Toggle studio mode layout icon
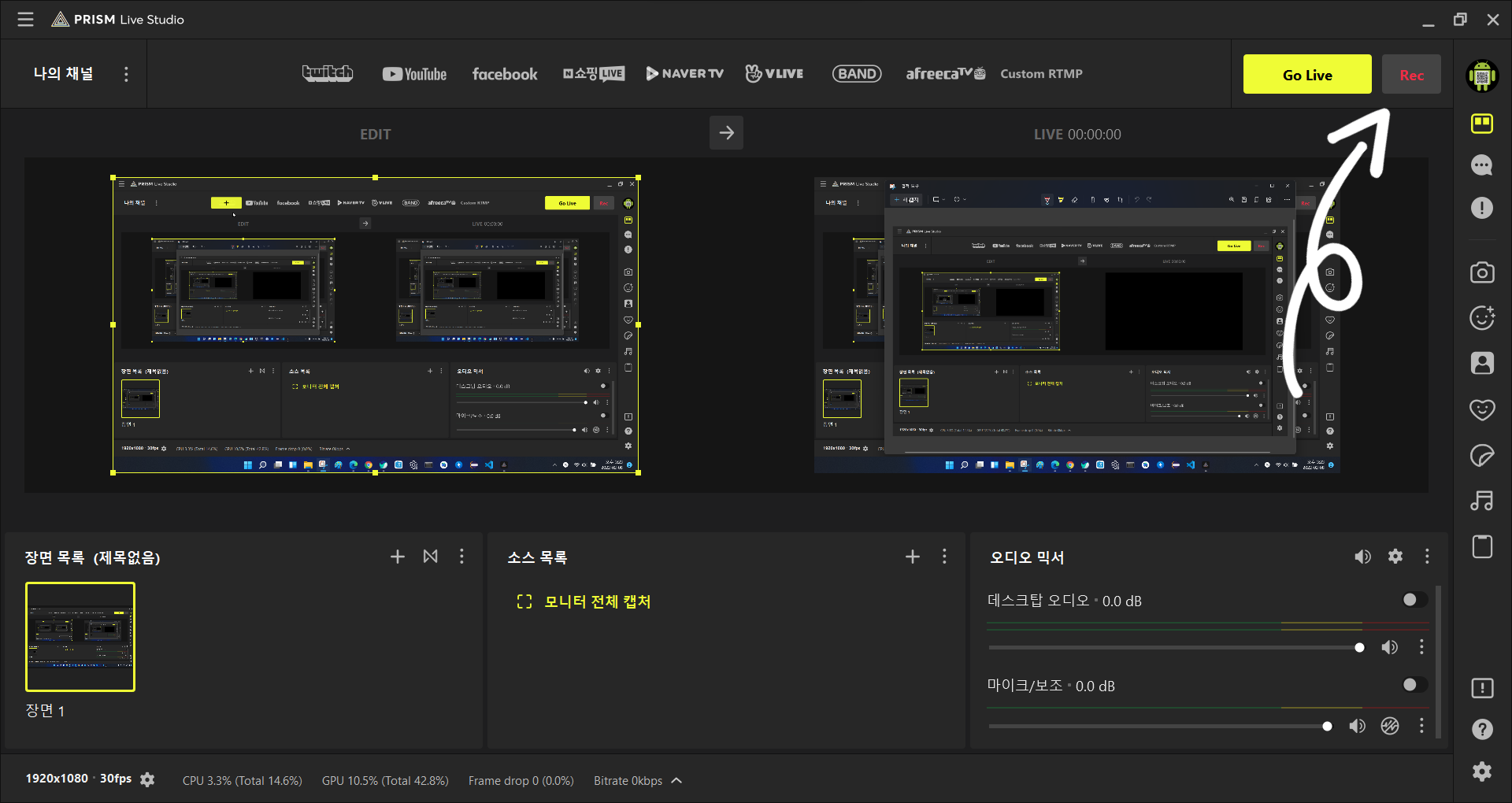Image resolution: width=1512 pixels, height=803 pixels. 1482,124
